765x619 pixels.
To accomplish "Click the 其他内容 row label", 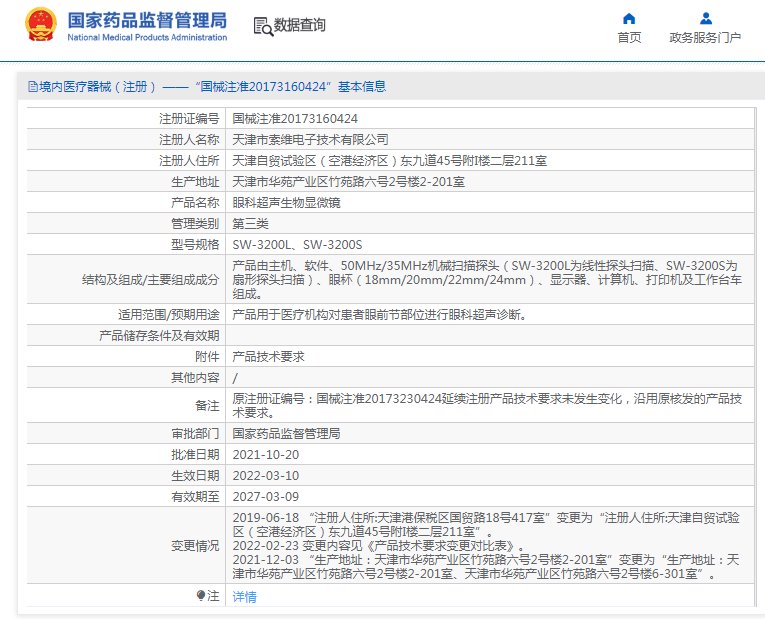I will pyautogui.click(x=195, y=378).
